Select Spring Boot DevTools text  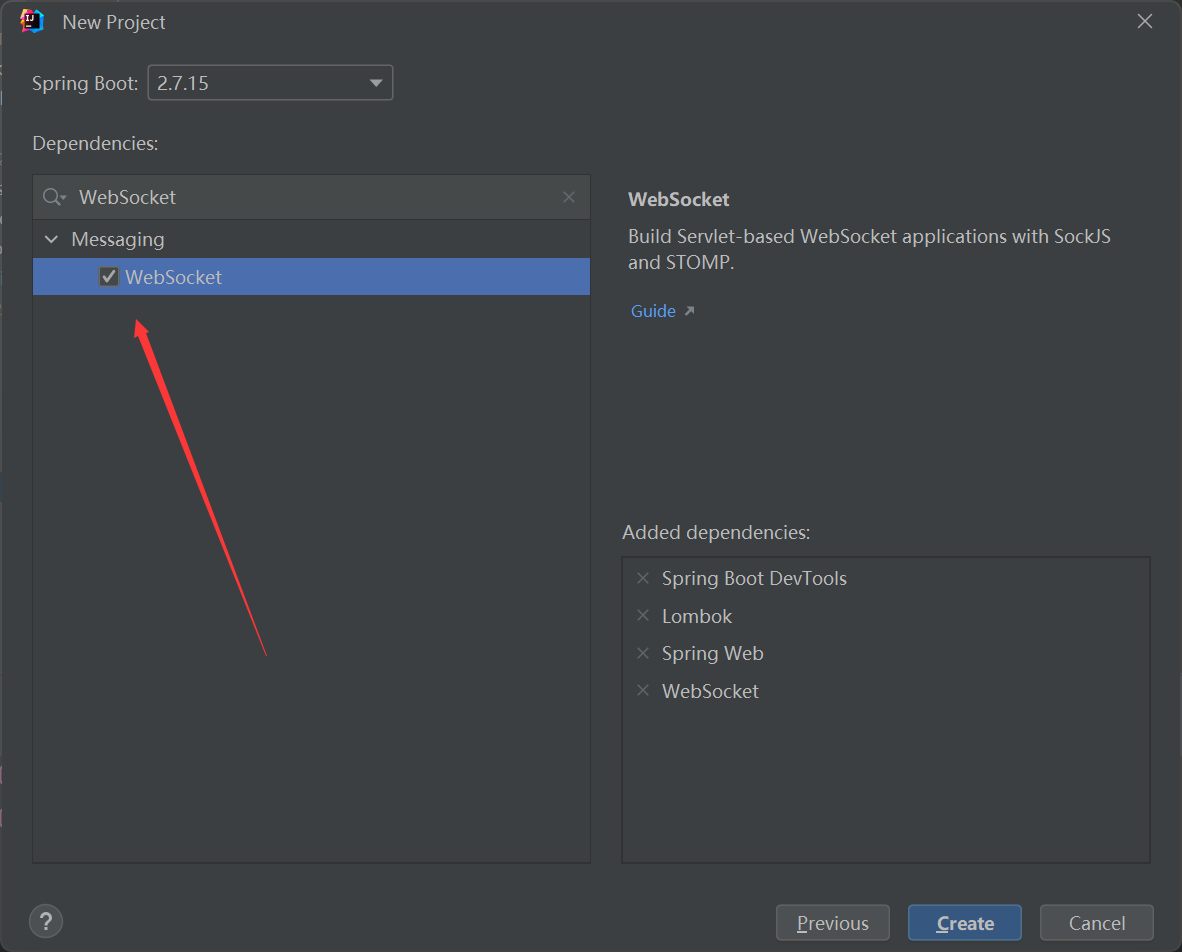pyautogui.click(x=754, y=578)
